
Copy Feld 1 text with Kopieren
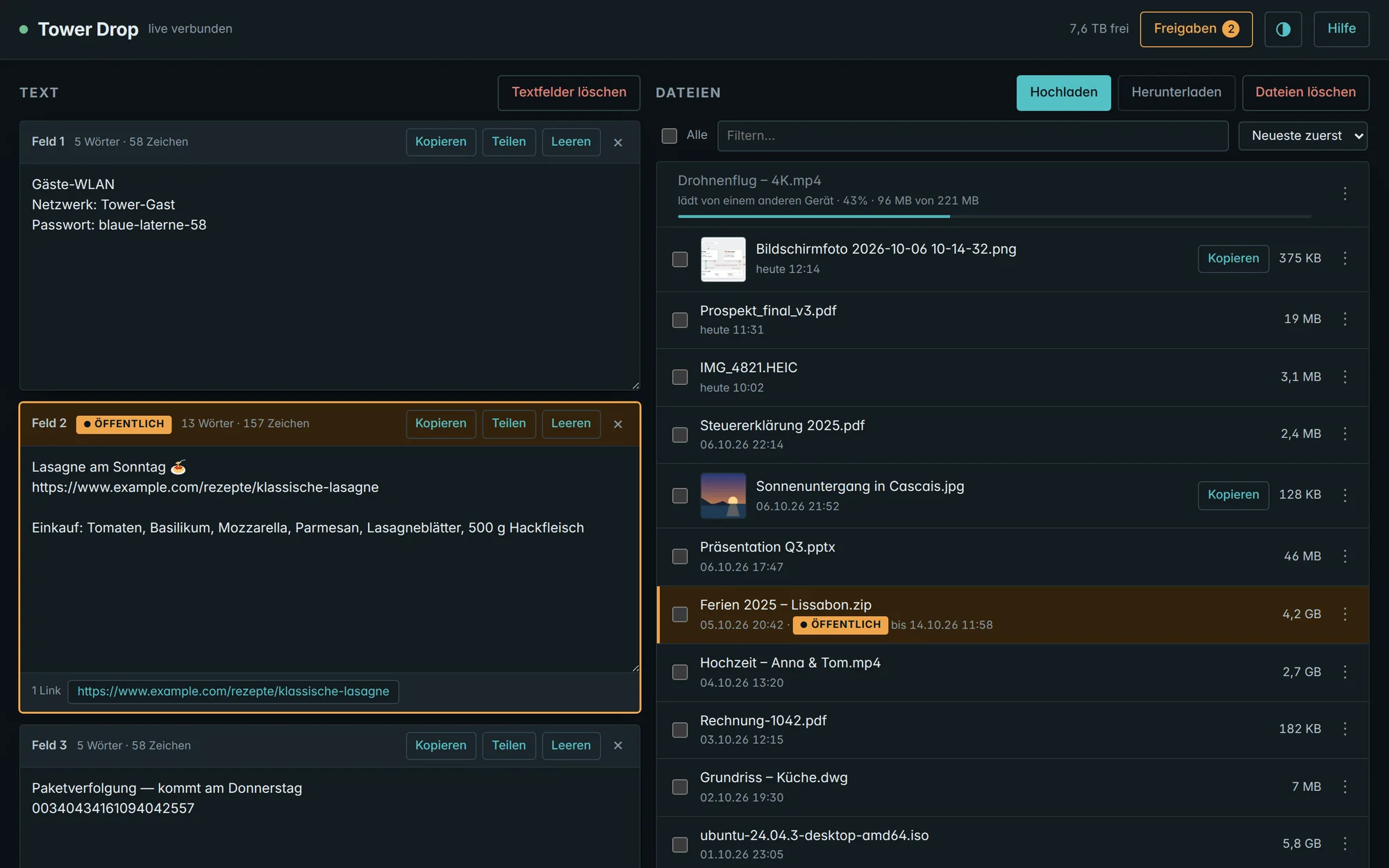441,142
